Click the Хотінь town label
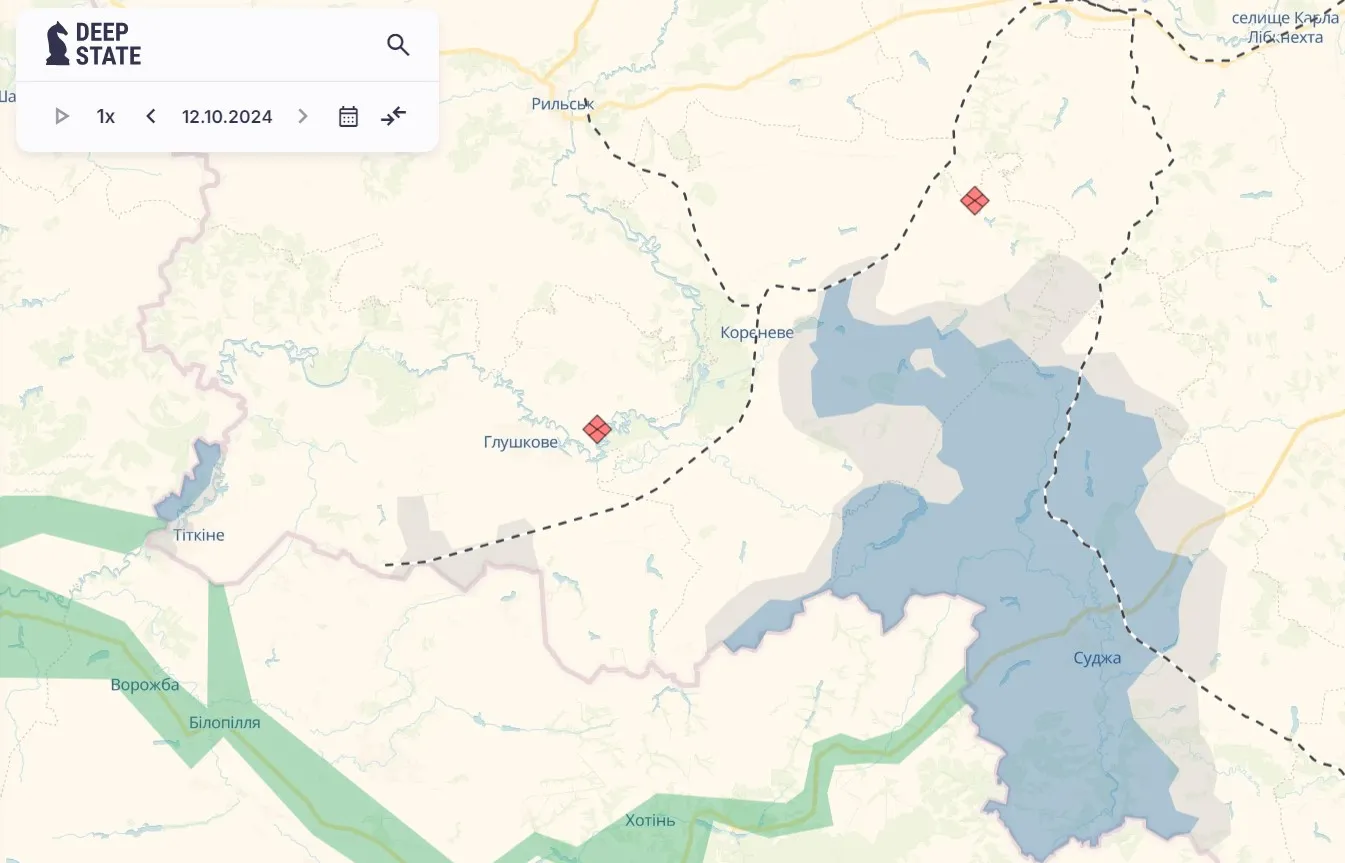The width and height of the screenshot is (1345, 863). coord(650,821)
